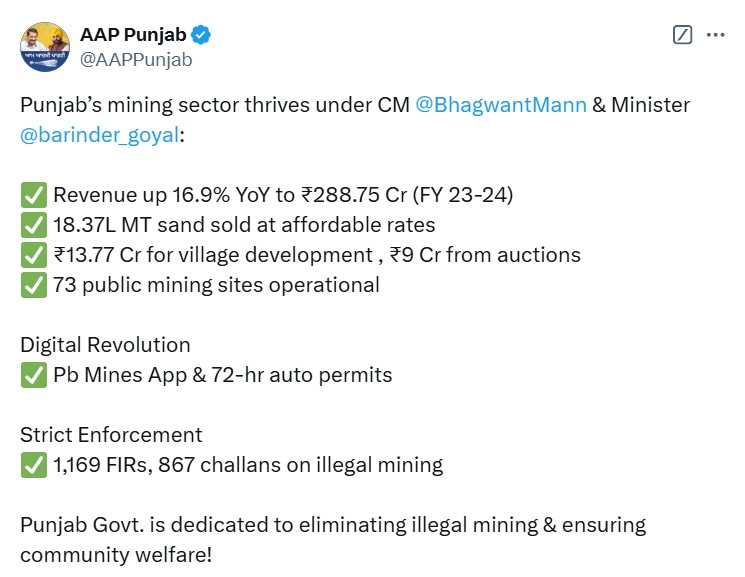The height and width of the screenshot is (577, 745).
Task: Click the Strict Enforcement heading text
Action: (111, 435)
